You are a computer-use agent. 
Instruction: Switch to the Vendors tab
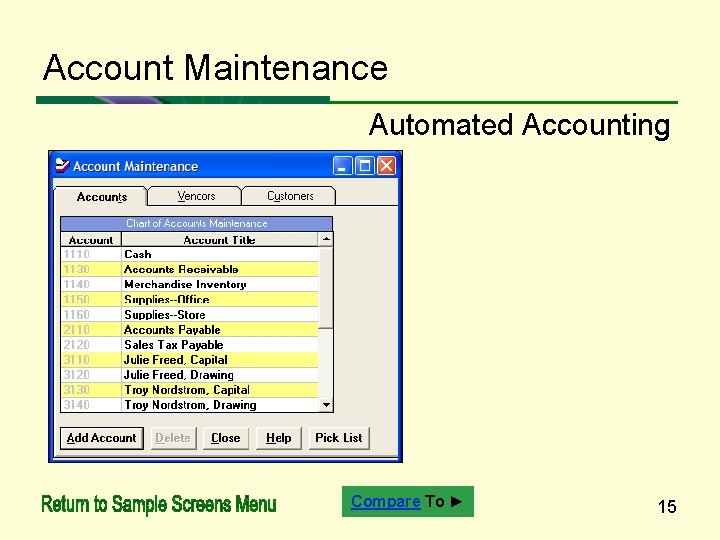click(x=196, y=196)
